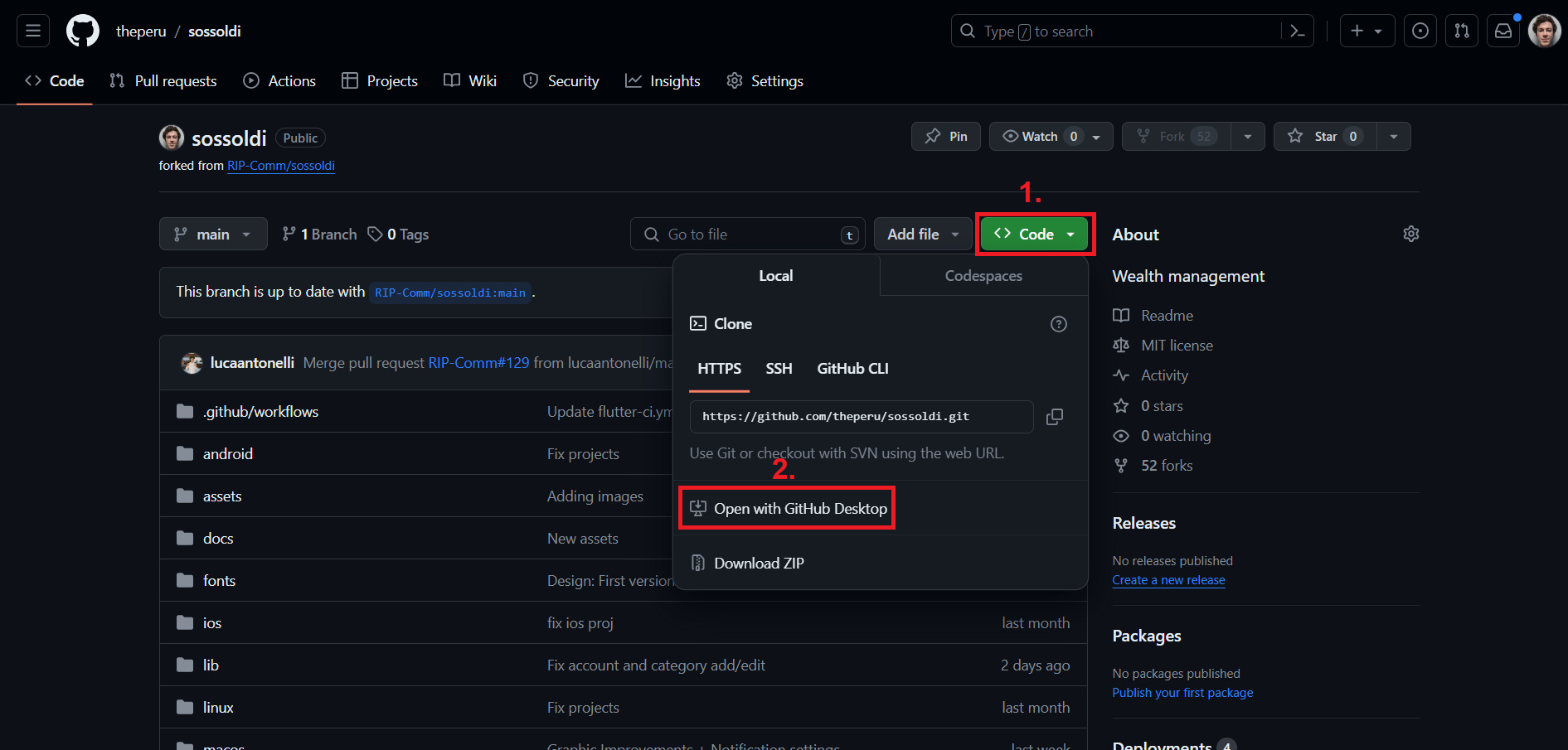Screen dimensions: 1568x750
Task: Open the .github/workflows folder
Action: click(x=260, y=412)
